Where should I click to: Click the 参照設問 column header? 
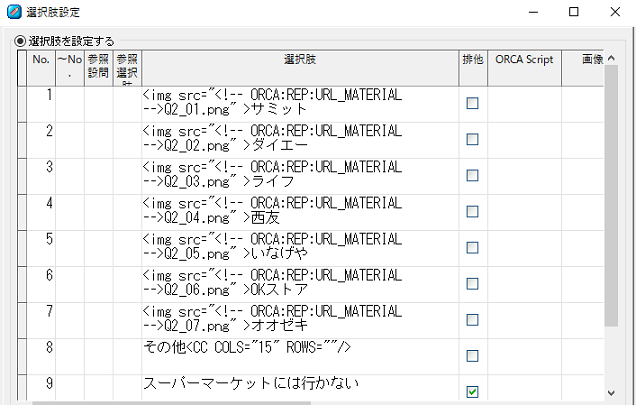pyautogui.click(x=99, y=68)
